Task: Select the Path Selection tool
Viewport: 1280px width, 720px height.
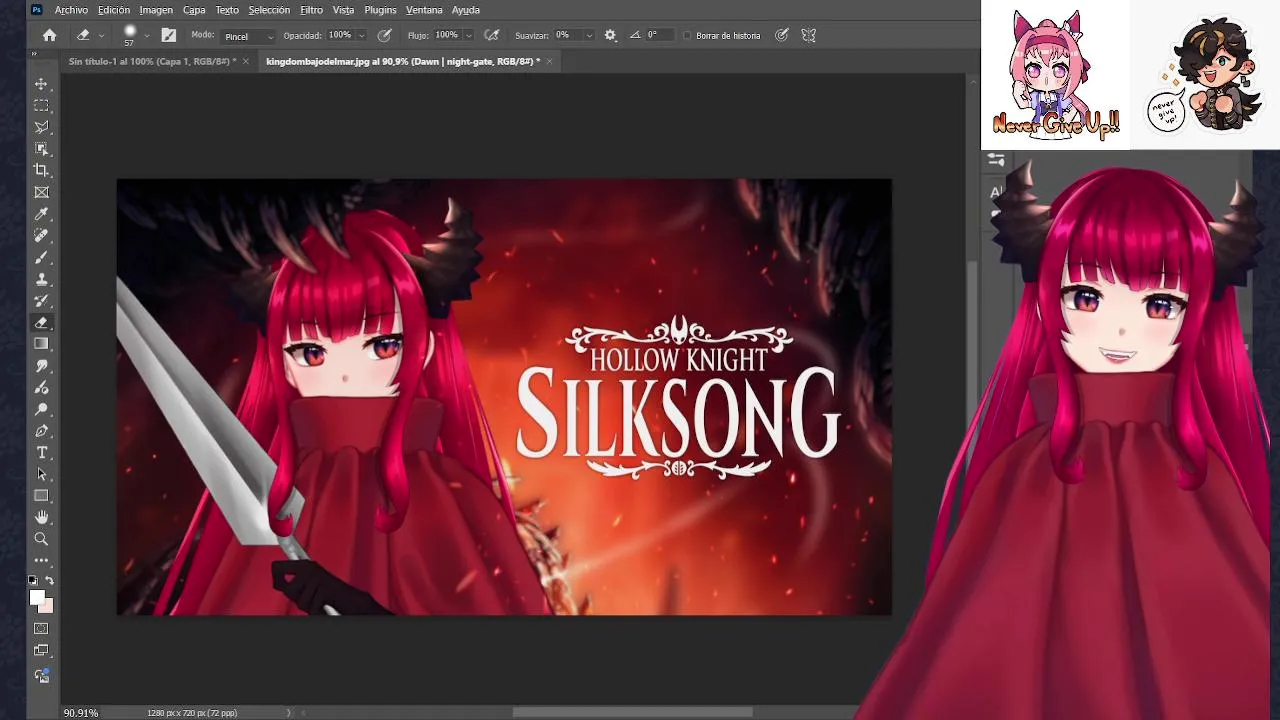Action: click(41, 474)
